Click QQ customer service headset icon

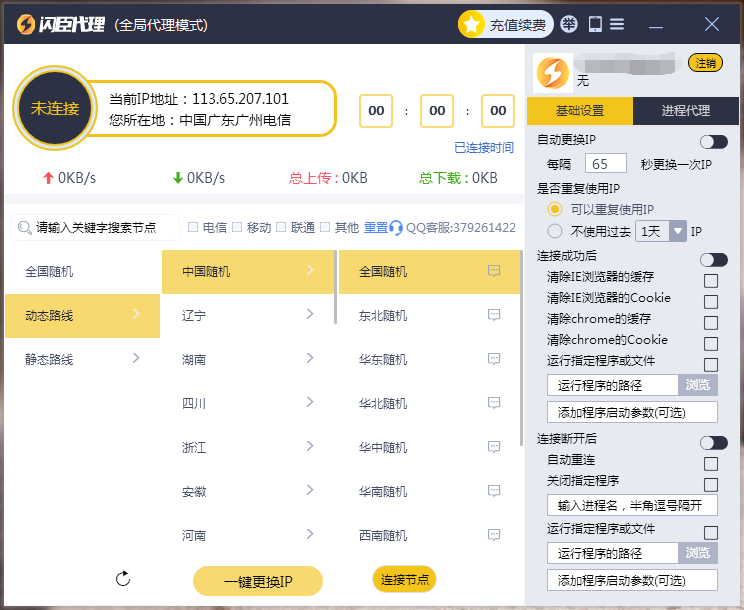[396, 228]
